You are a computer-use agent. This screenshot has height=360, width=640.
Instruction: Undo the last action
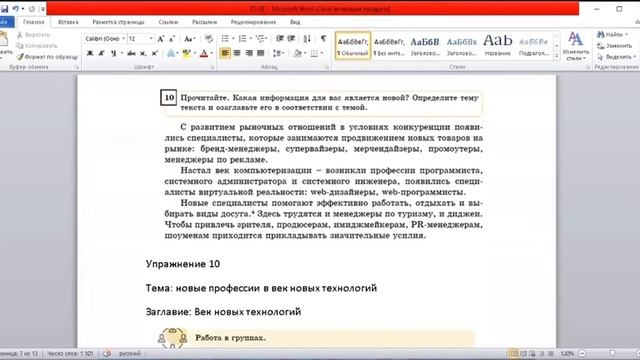[x=16, y=9]
